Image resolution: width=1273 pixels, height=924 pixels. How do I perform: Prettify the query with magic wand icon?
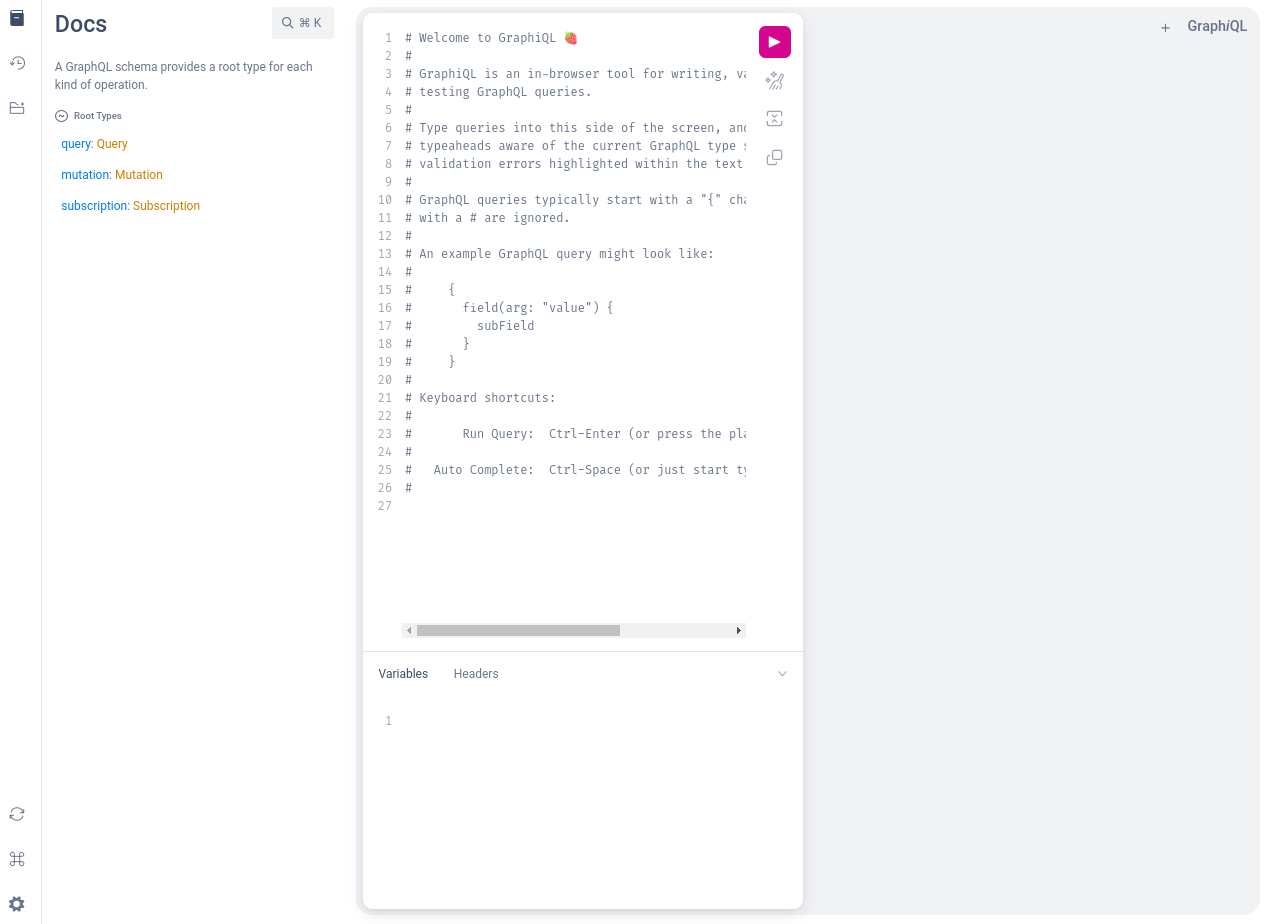pos(774,81)
